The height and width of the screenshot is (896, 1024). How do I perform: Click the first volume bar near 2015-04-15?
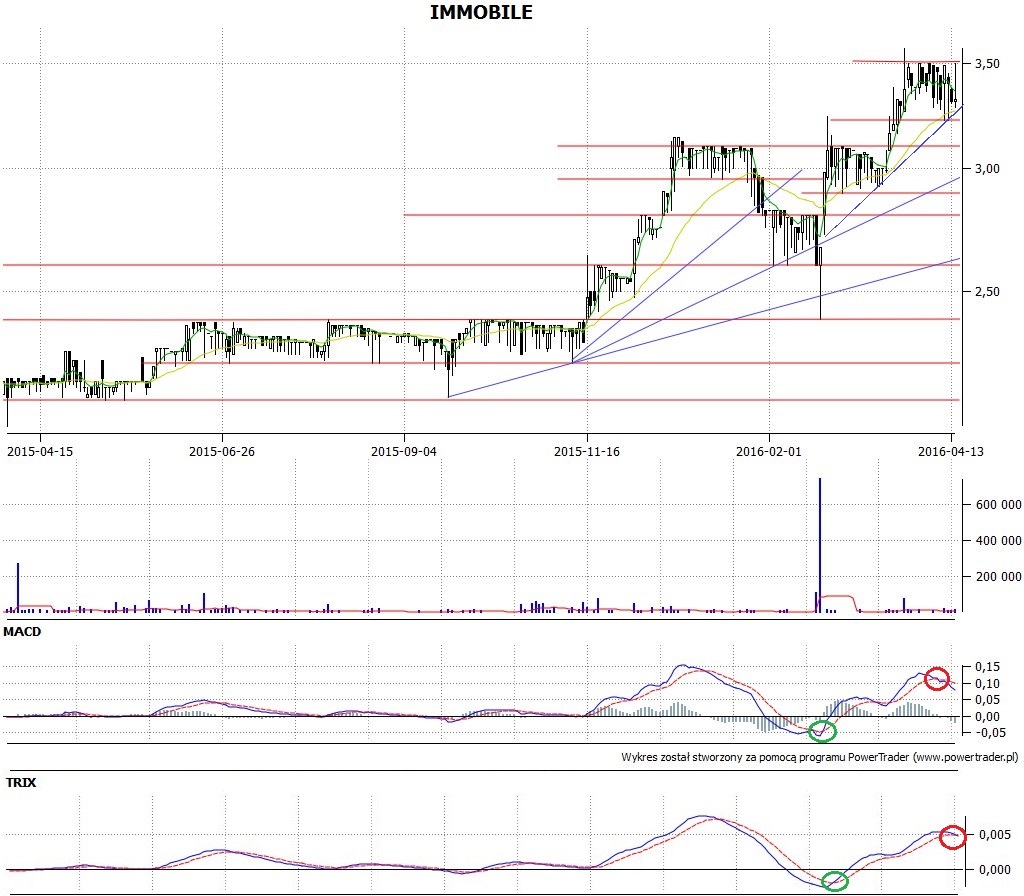pyautogui.click(x=18, y=588)
